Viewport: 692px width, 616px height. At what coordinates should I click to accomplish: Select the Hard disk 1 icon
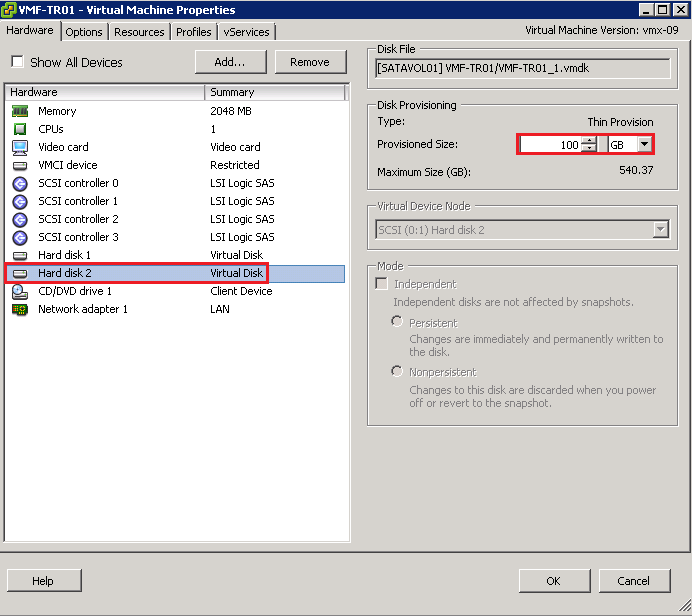pos(20,255)
